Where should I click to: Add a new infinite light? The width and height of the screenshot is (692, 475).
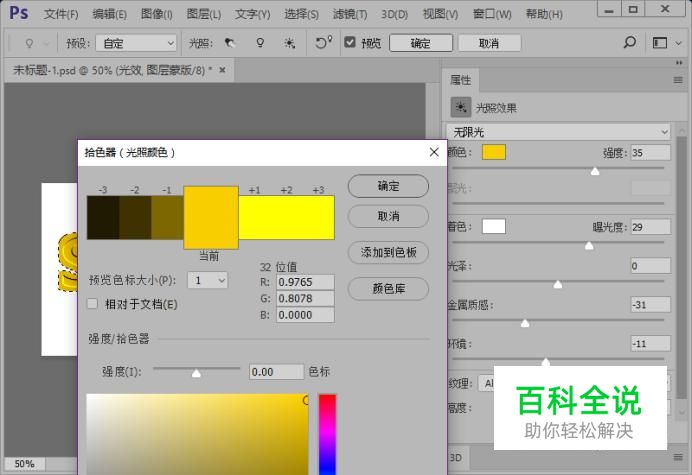pyautogui.click(x=290, y=43)
